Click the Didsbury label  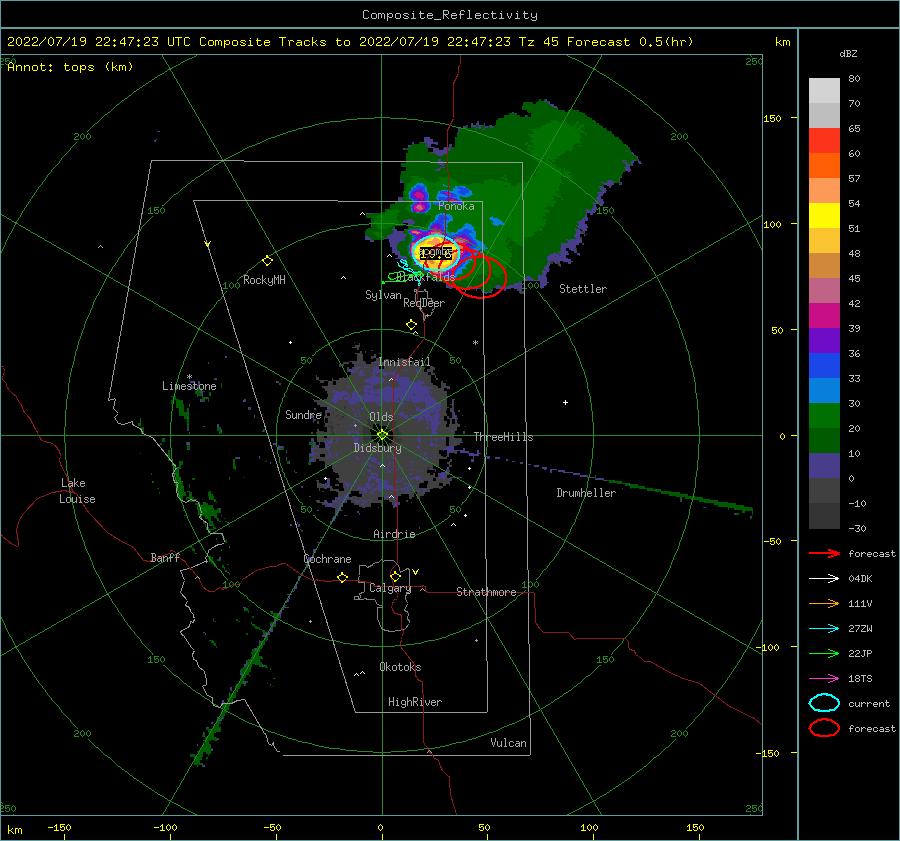coord(378,448)
